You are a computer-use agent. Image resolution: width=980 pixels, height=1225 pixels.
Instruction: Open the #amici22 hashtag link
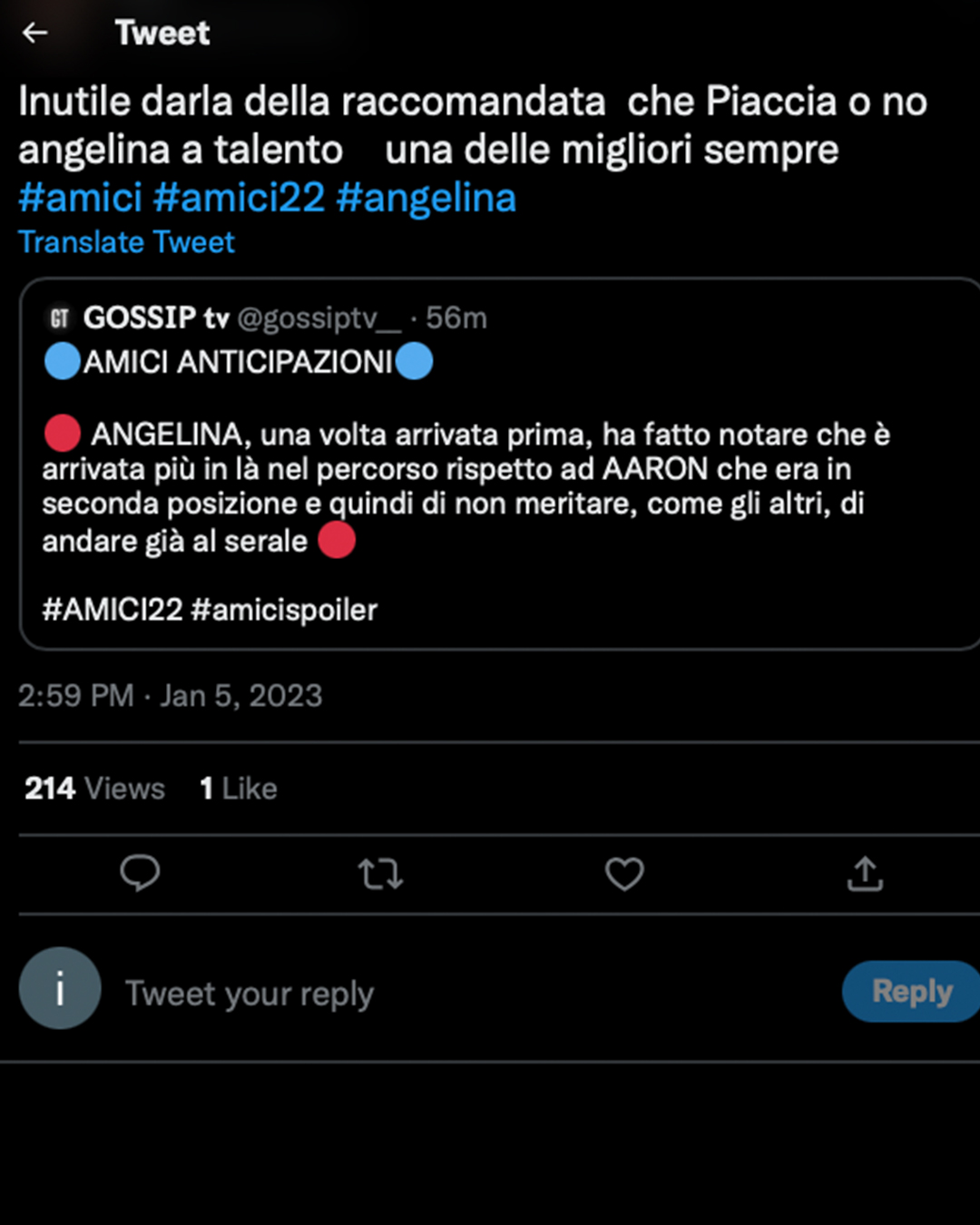point(239,198)
